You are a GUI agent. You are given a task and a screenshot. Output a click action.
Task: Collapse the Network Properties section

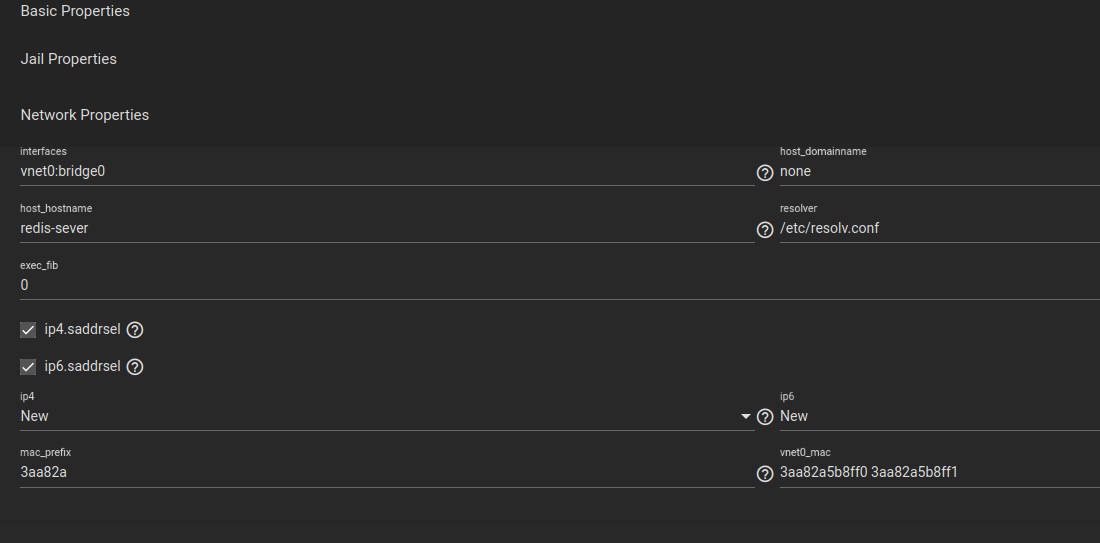pyautogui.click(x=85, y=115)
